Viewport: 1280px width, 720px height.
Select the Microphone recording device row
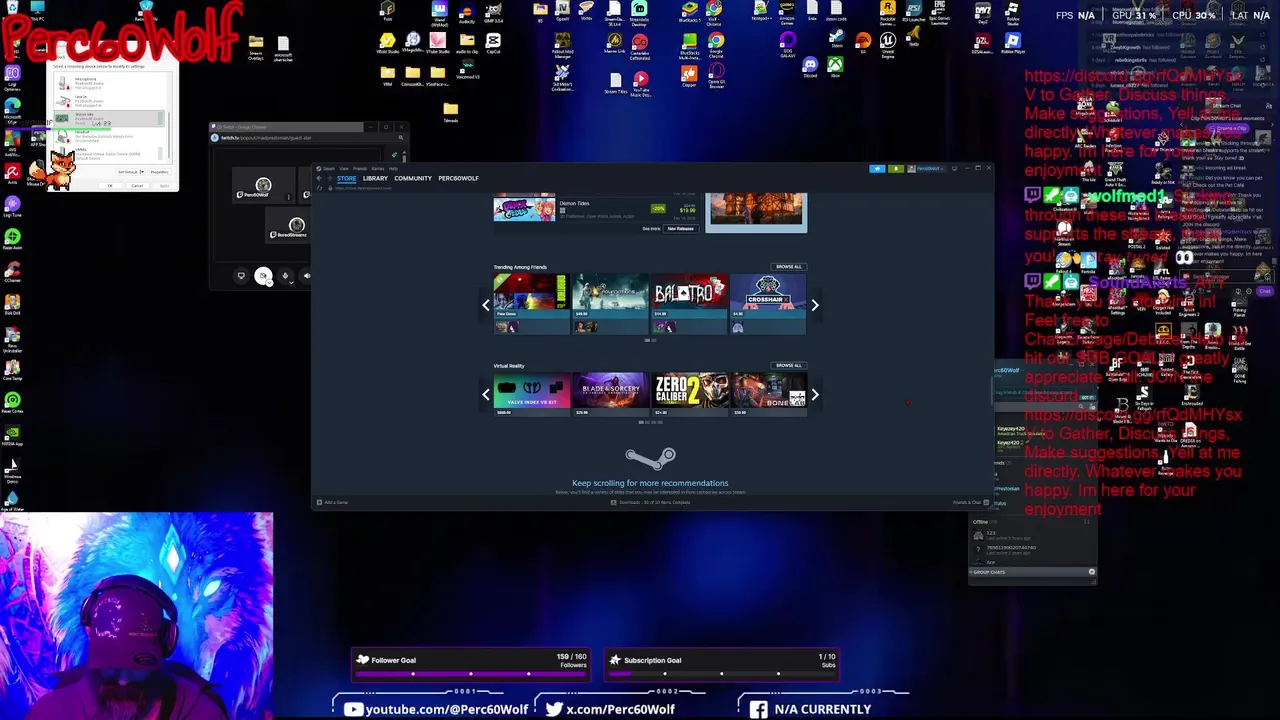click(109, 83)
